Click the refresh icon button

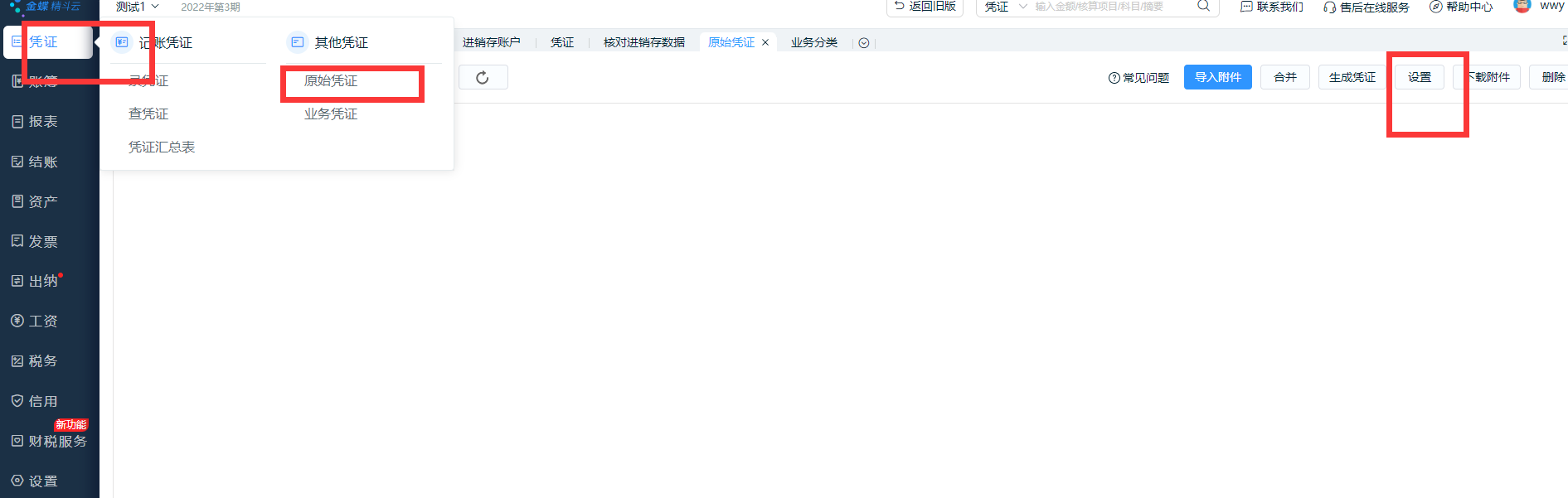coord(483,77)
